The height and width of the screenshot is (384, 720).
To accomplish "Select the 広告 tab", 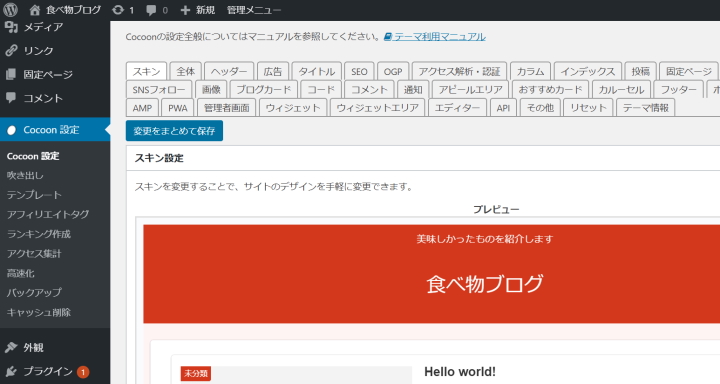I will coord(273,71).
